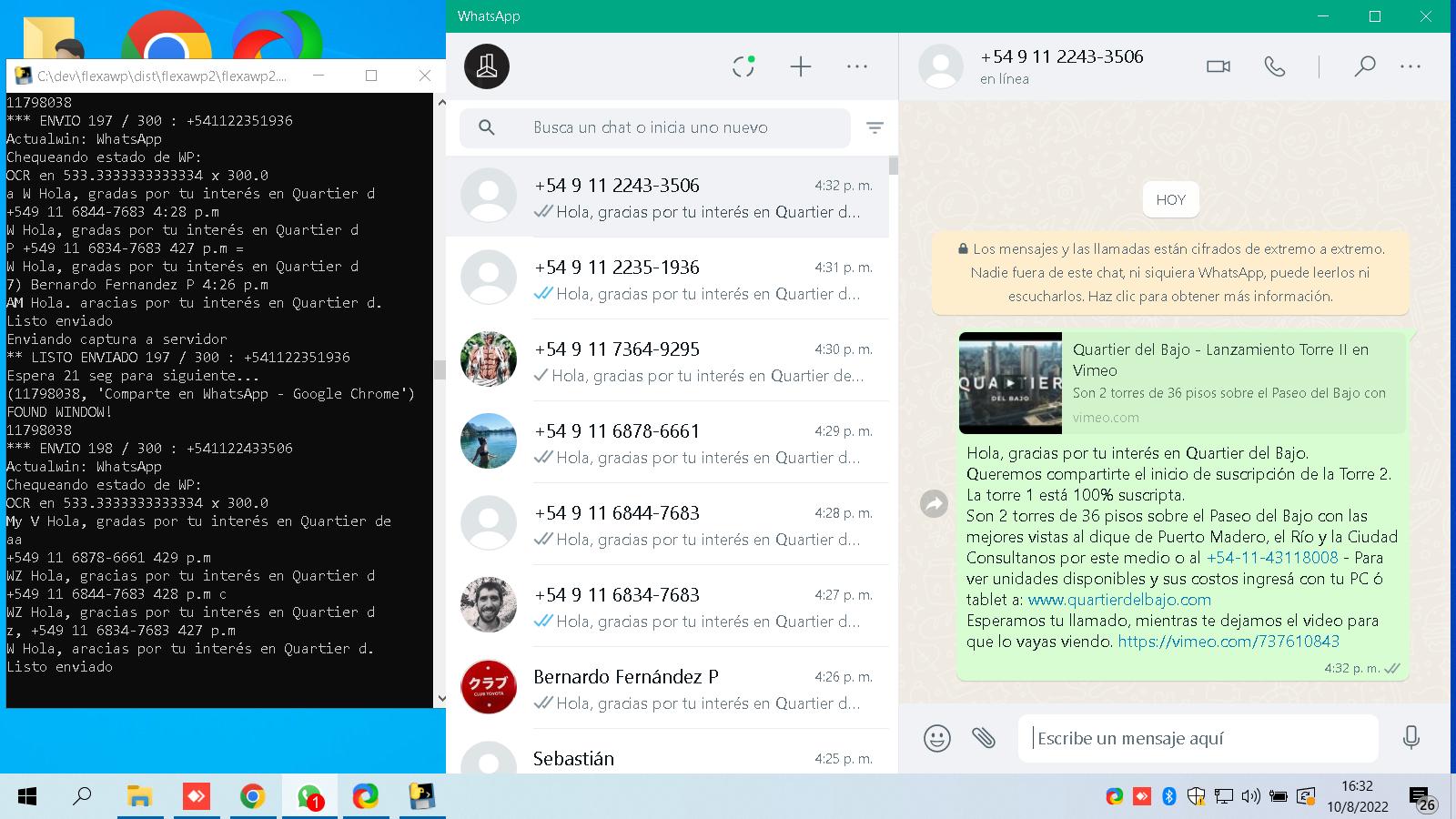Open chat with +54 9 11 2235-1936
This screenshot has height=819, width=1456.
(668, 278)
